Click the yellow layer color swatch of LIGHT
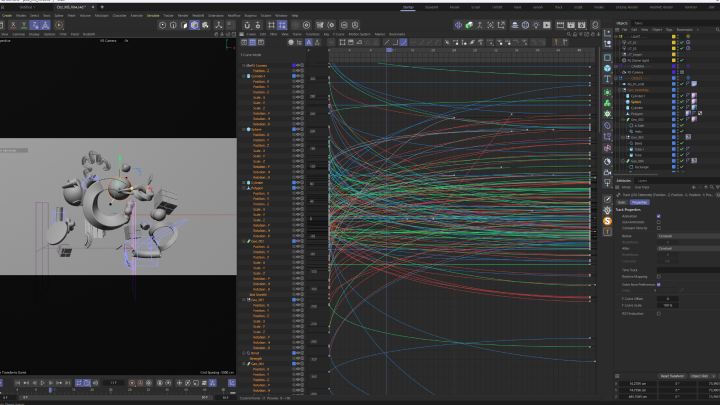 coord(674,36)
